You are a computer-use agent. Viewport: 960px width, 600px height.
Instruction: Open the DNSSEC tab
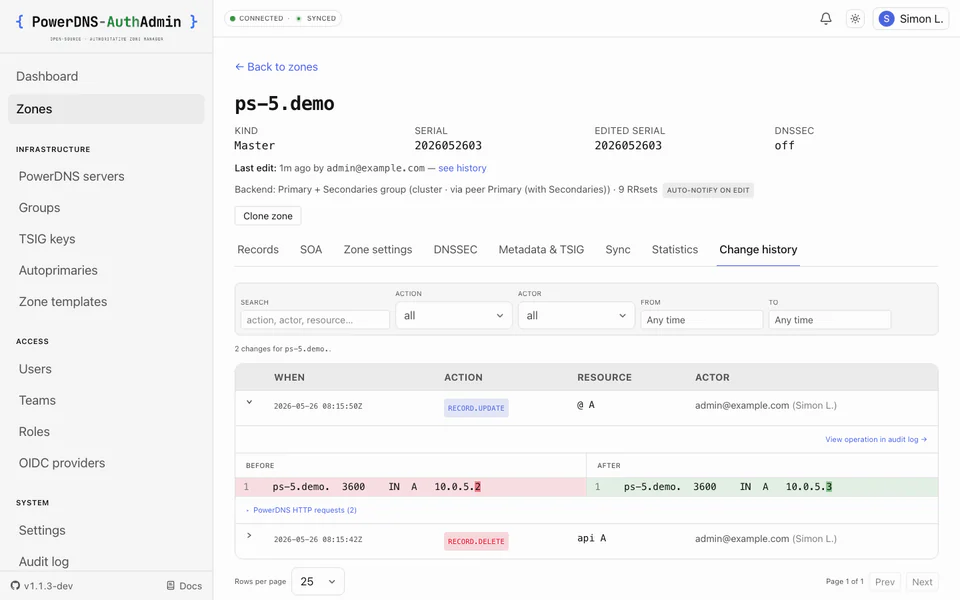coord(456,250)
